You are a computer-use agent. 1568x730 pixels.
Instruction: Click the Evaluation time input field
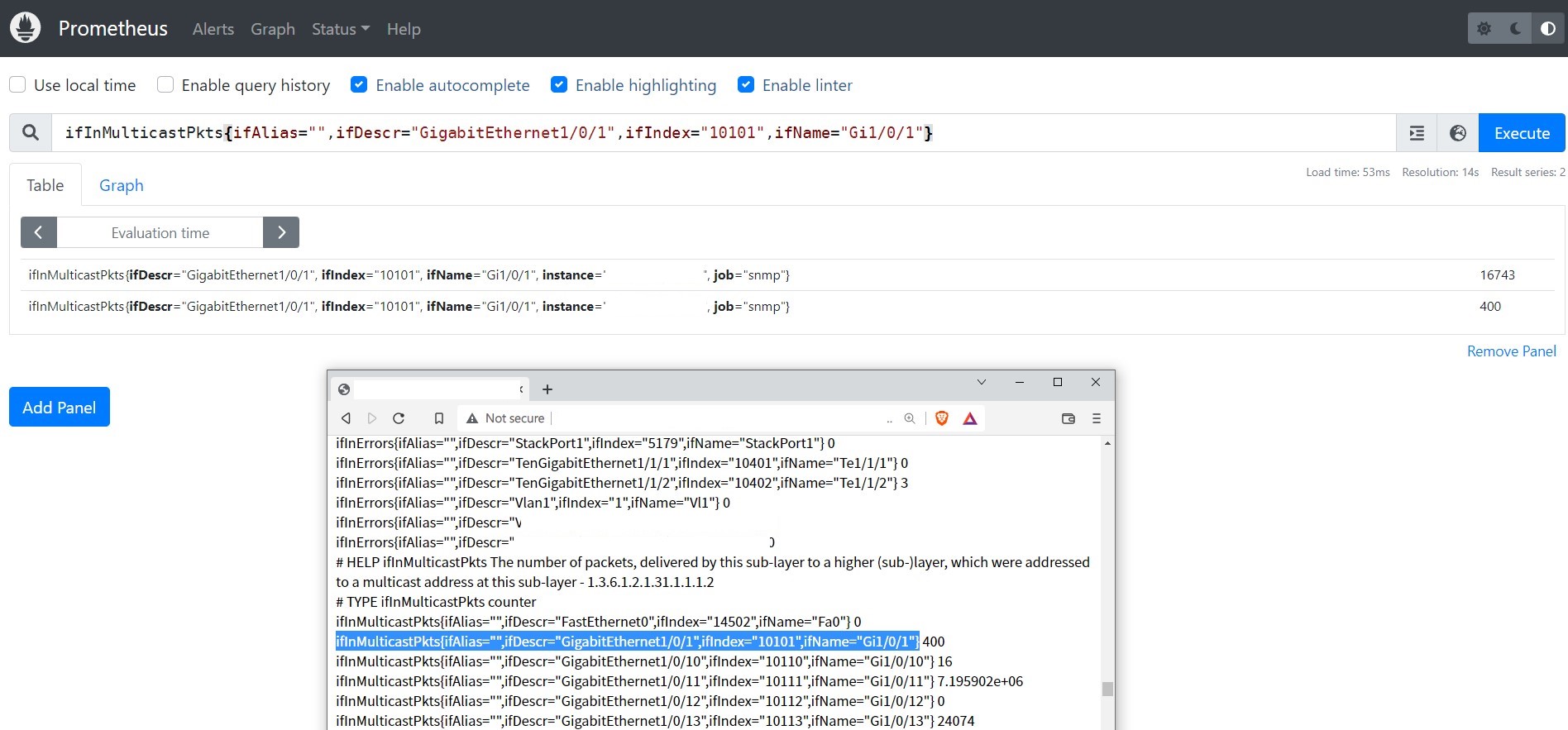click(160, 232)
